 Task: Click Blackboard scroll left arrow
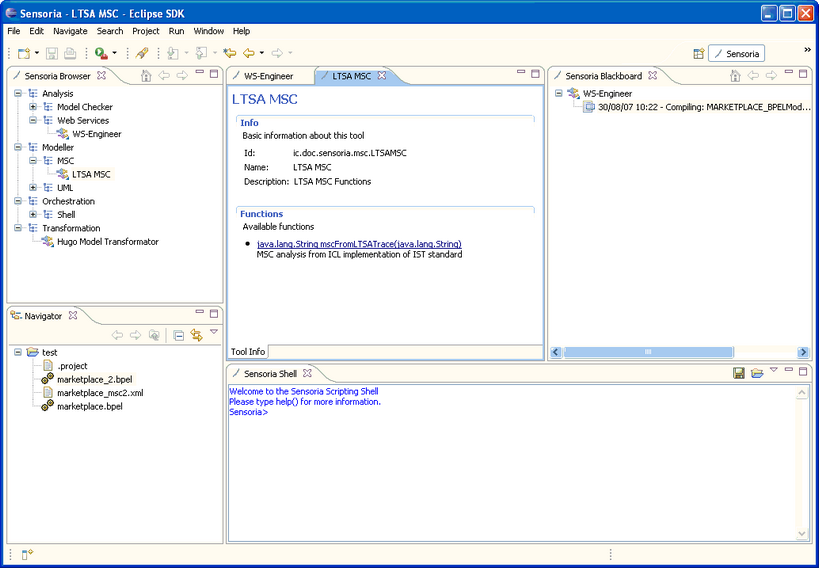click(x=556, y=352)
